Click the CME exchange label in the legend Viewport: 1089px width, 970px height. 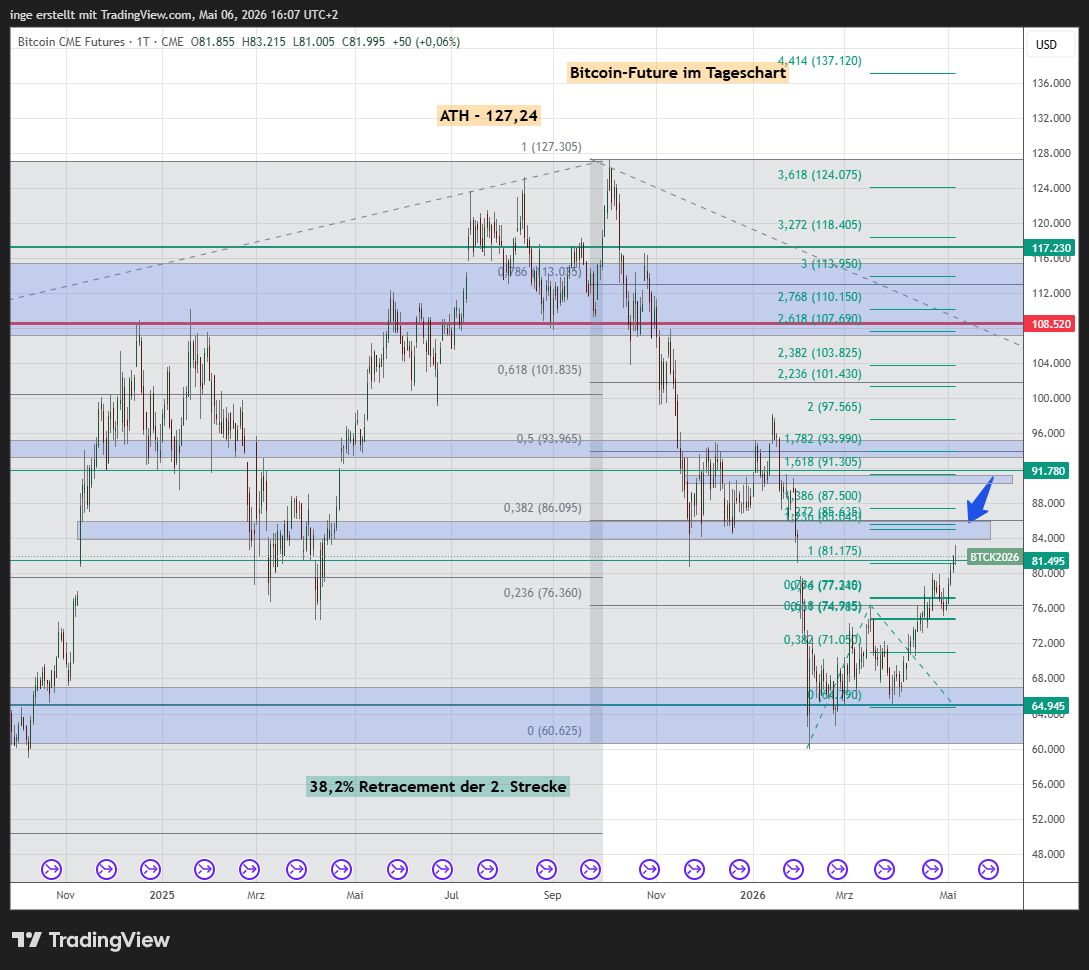172,42
